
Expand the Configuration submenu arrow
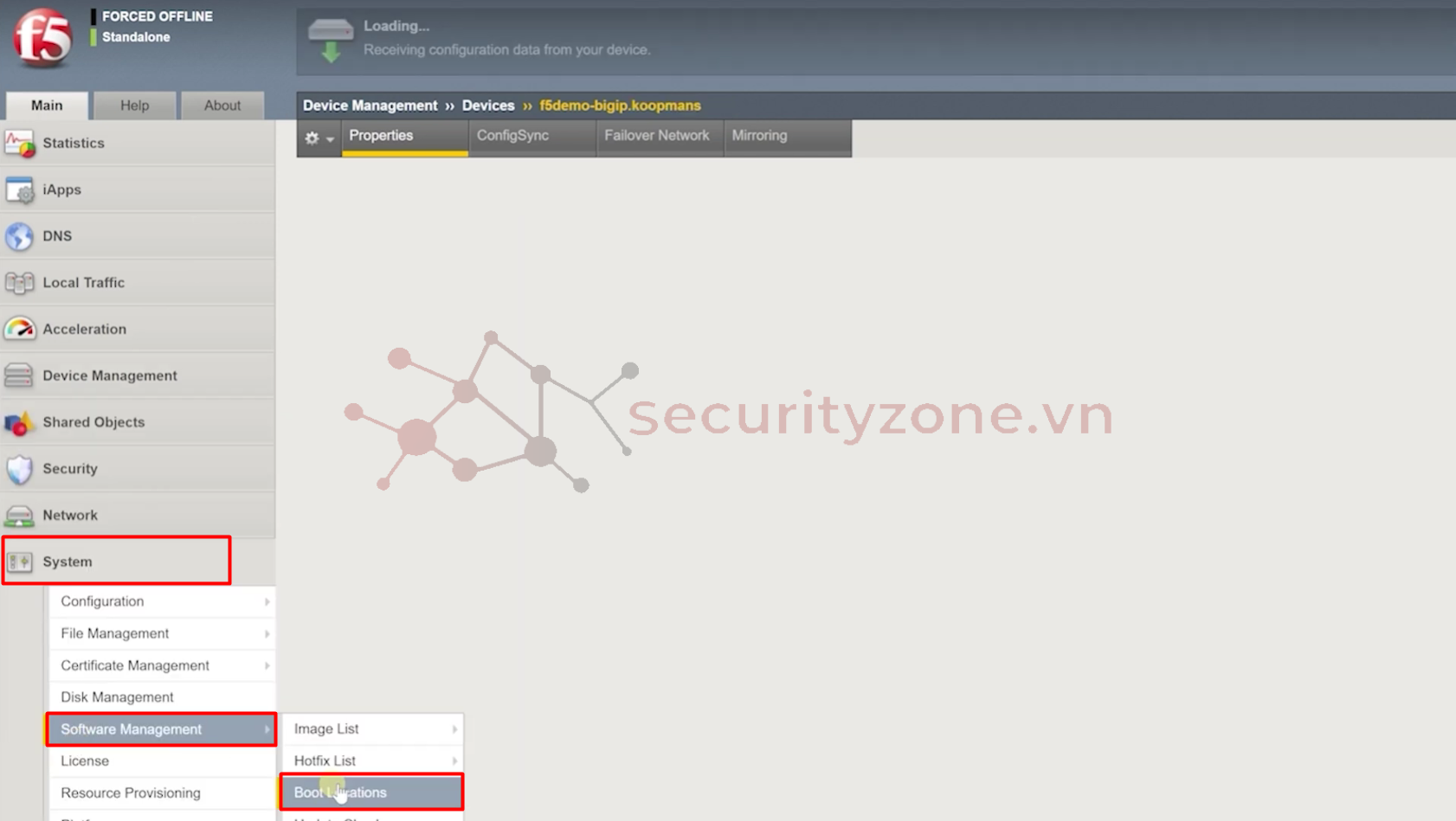coord(267,601)
